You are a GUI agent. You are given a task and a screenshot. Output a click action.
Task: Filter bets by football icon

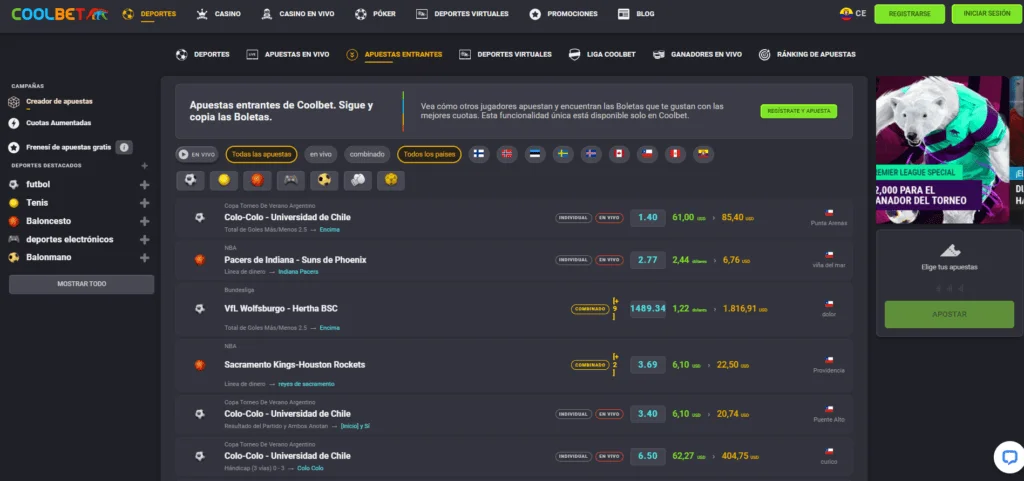pos(190,180)
